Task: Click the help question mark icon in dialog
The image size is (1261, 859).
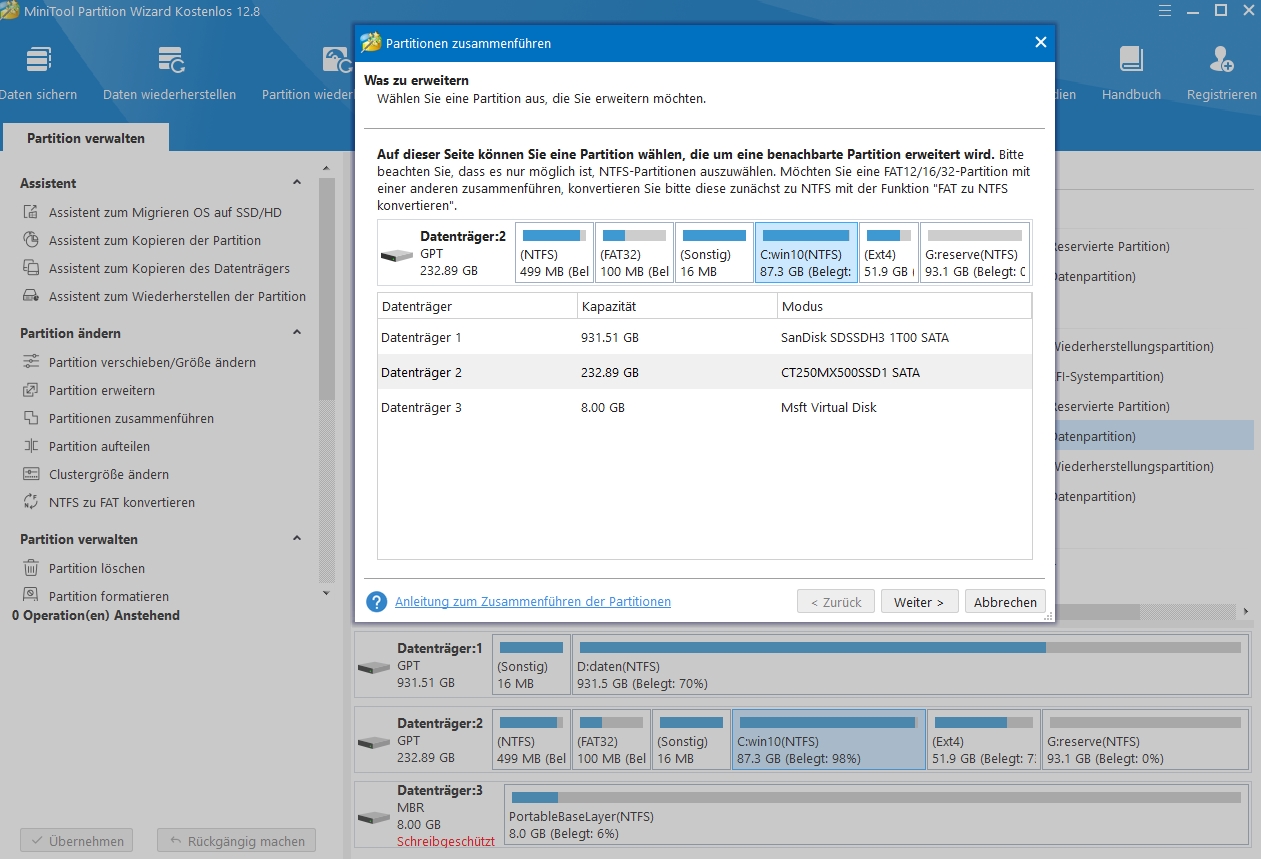Action: (x=377, y=602)
